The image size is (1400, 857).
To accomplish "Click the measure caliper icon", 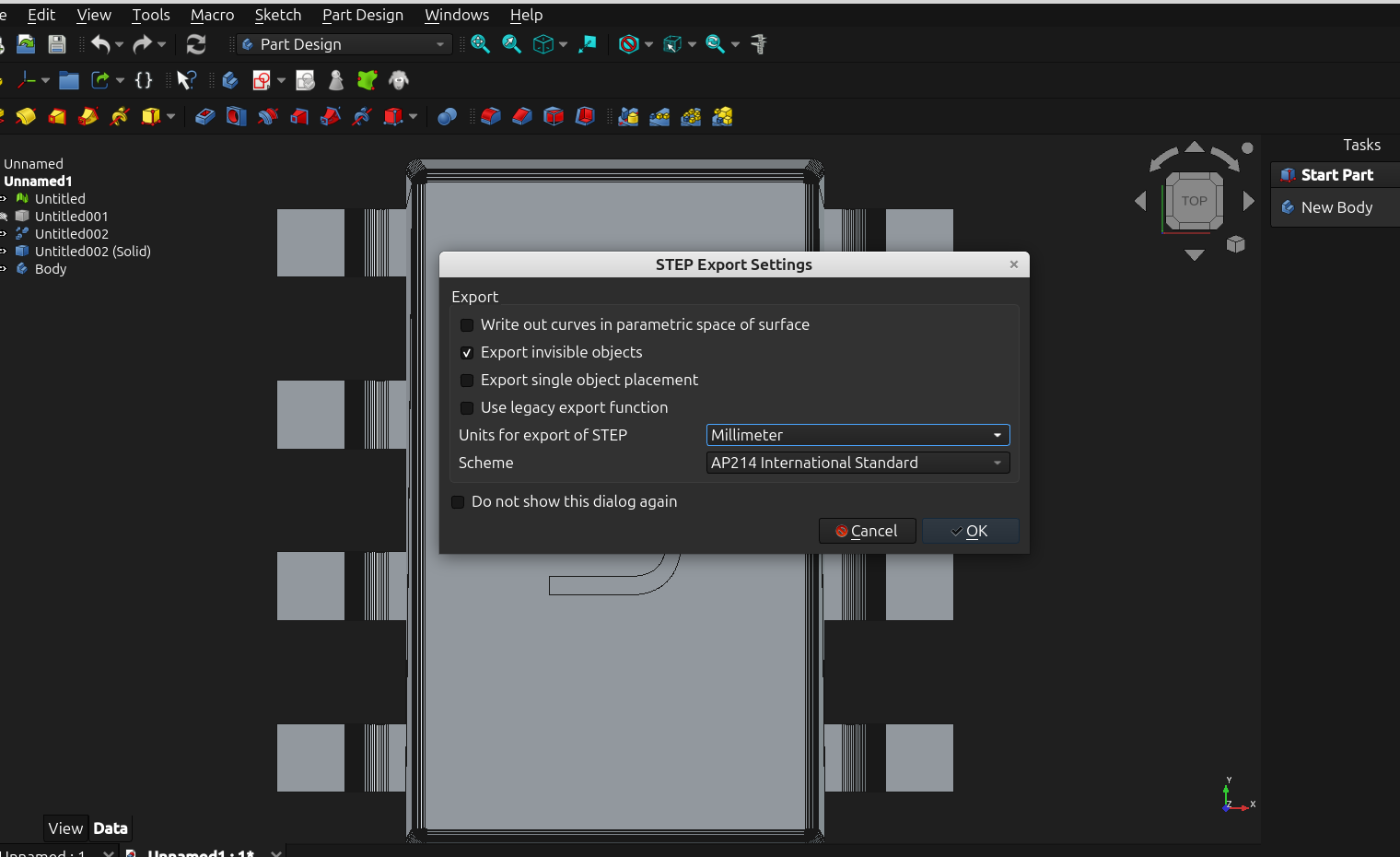I will 759,44.
